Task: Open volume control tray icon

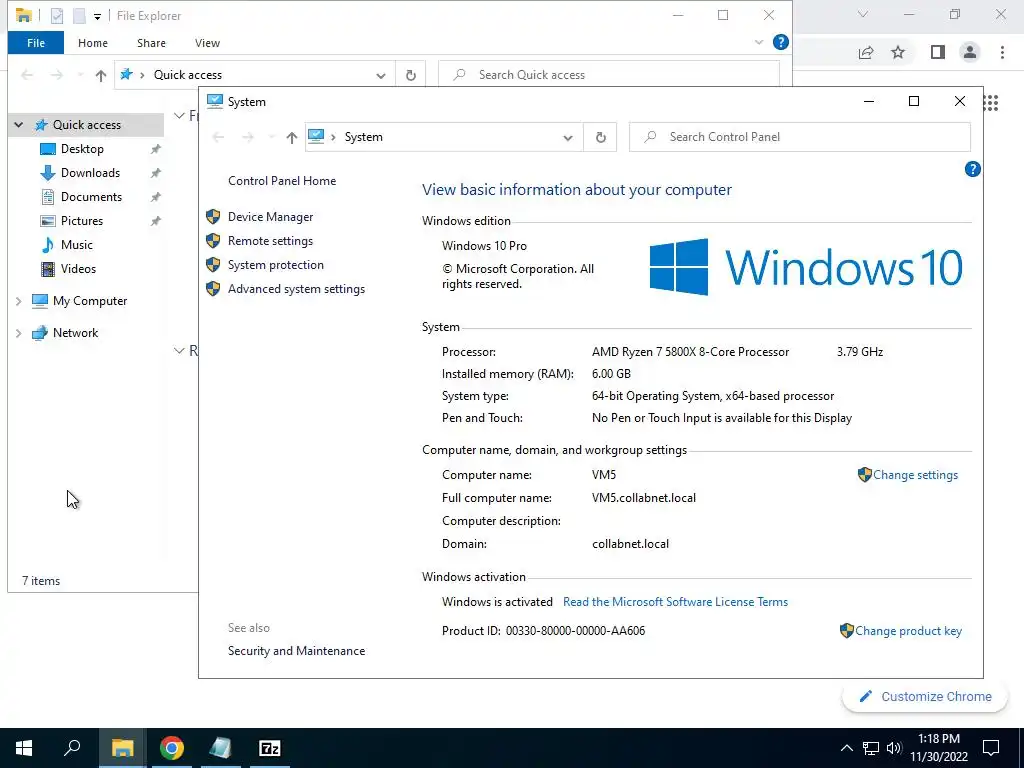Action: 894,748
